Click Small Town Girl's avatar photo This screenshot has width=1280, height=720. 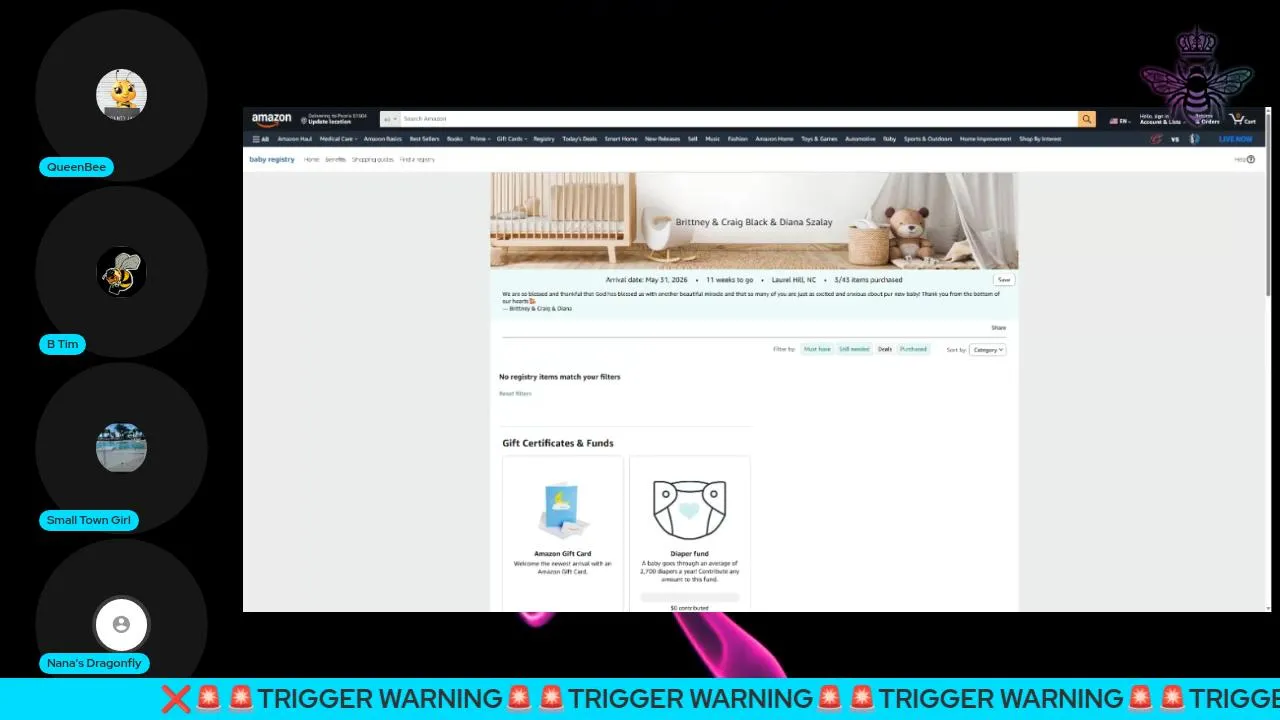point(121,447)
